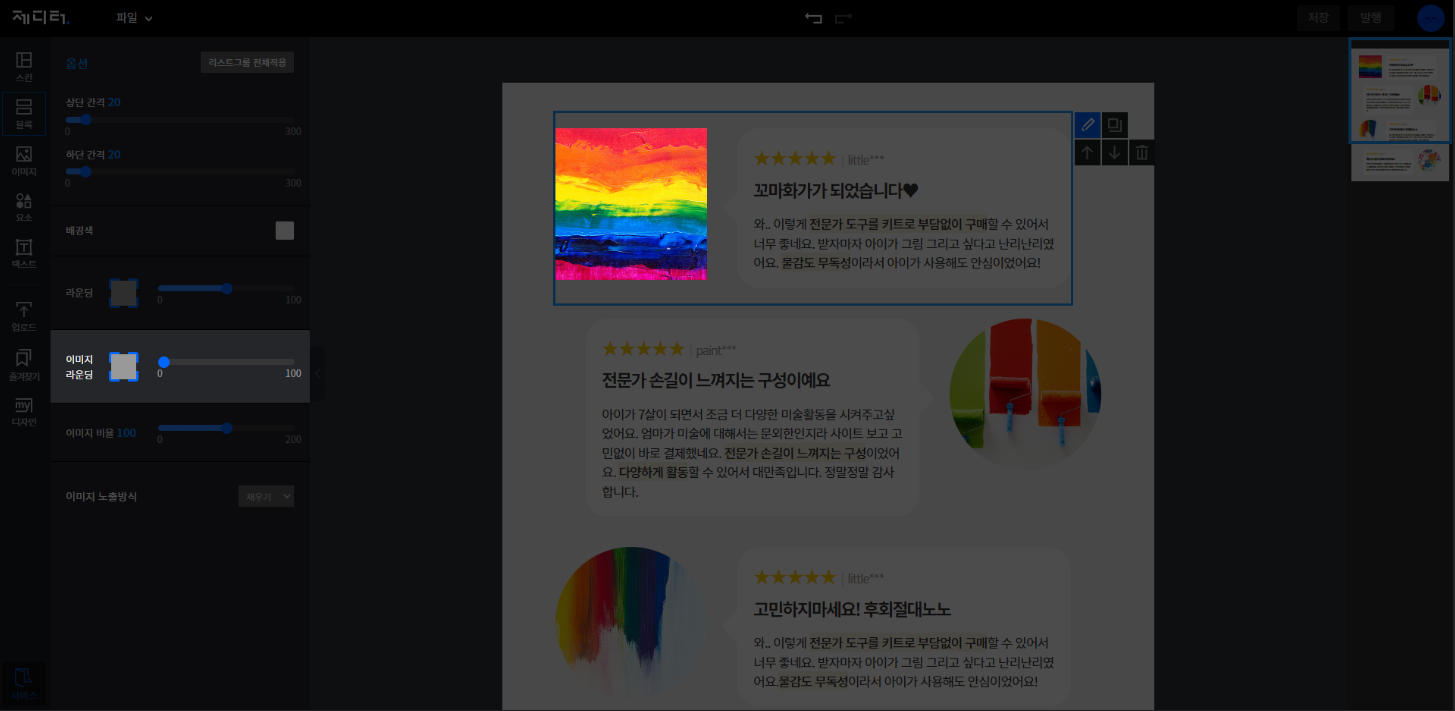Click the 제디터 logo
The width and height of the screenshot is (1455, 711).
point(40,17)
